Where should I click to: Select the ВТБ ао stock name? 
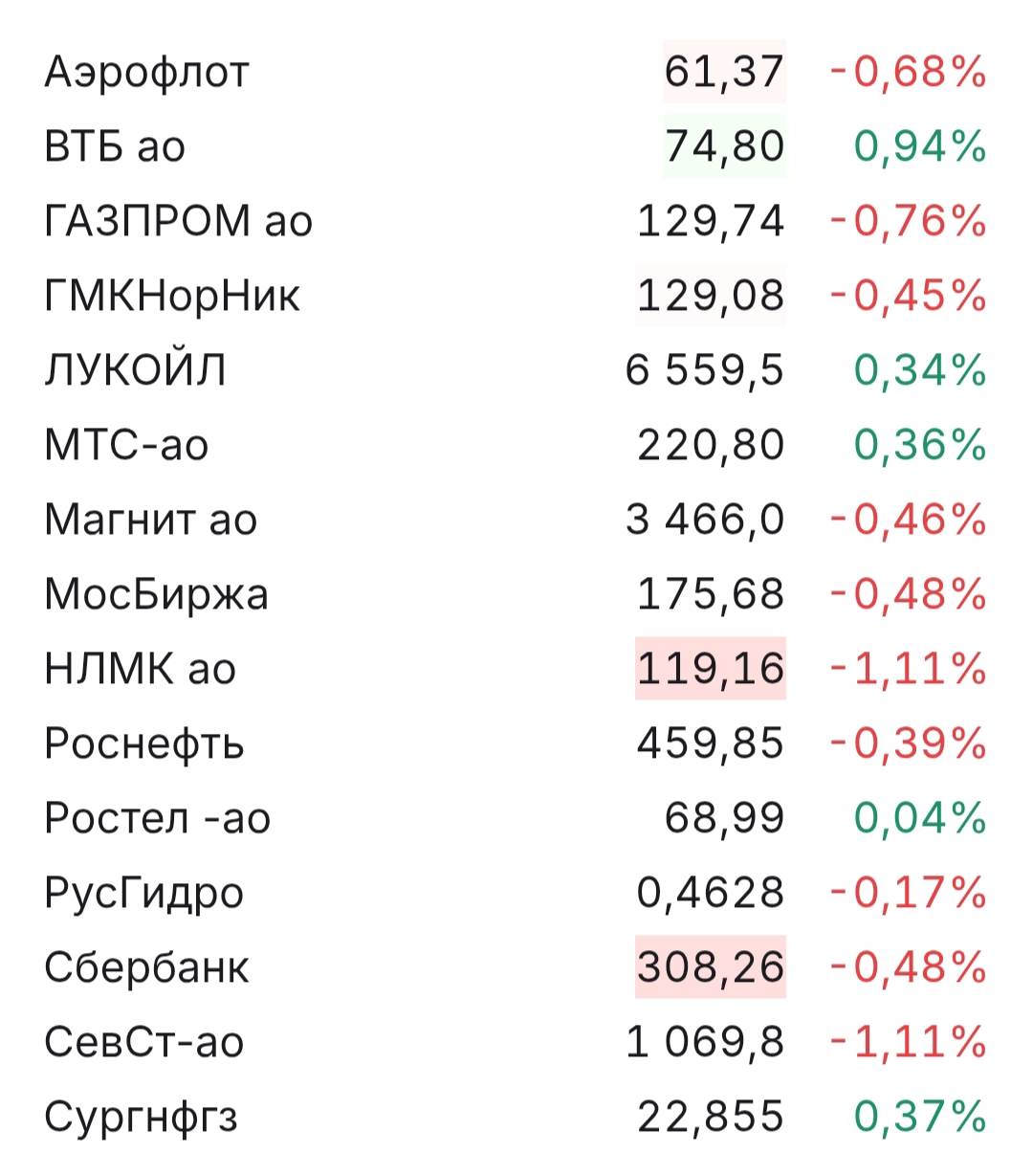115,146
